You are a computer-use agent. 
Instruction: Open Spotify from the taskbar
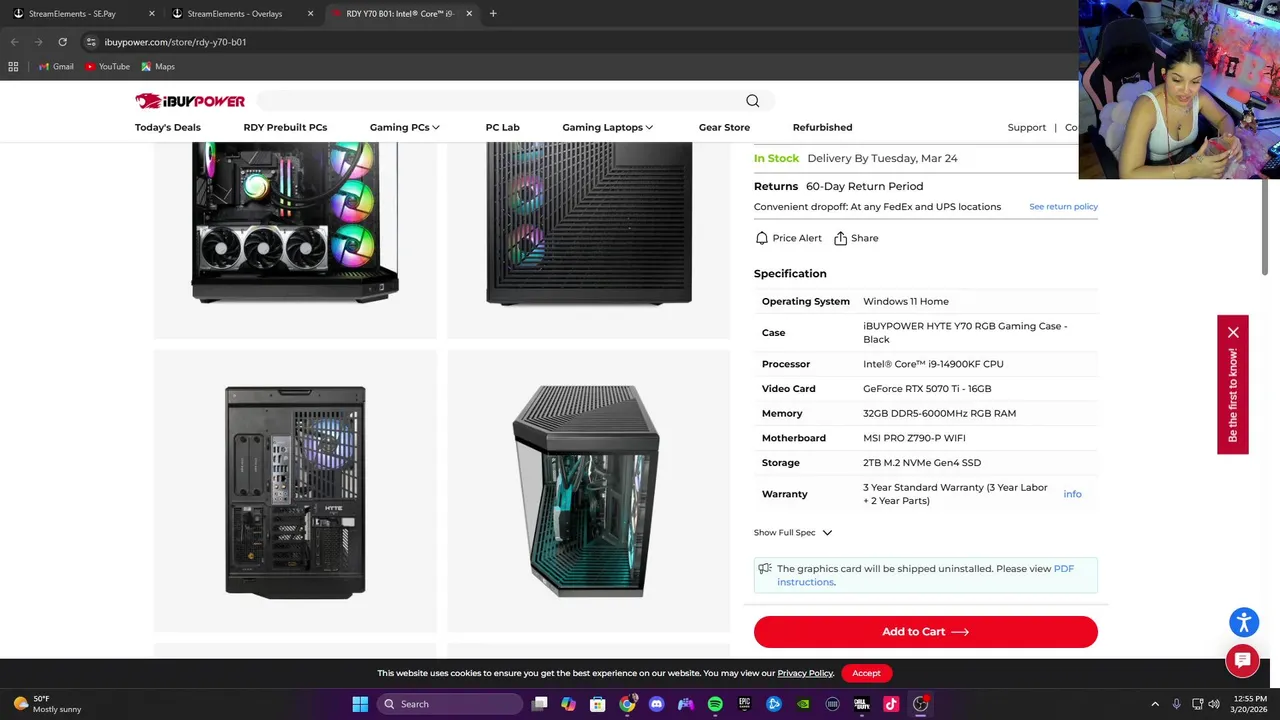(x=715, y=704)
